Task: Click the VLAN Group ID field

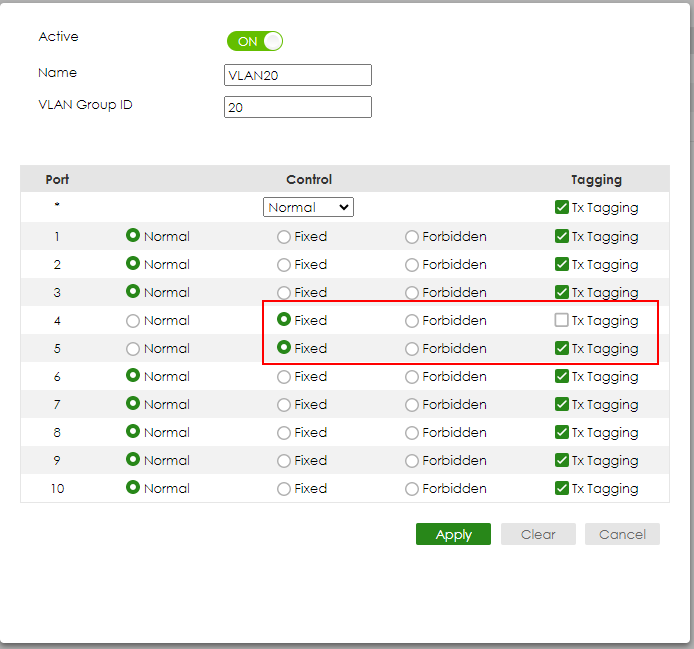Action: [298, 107]
